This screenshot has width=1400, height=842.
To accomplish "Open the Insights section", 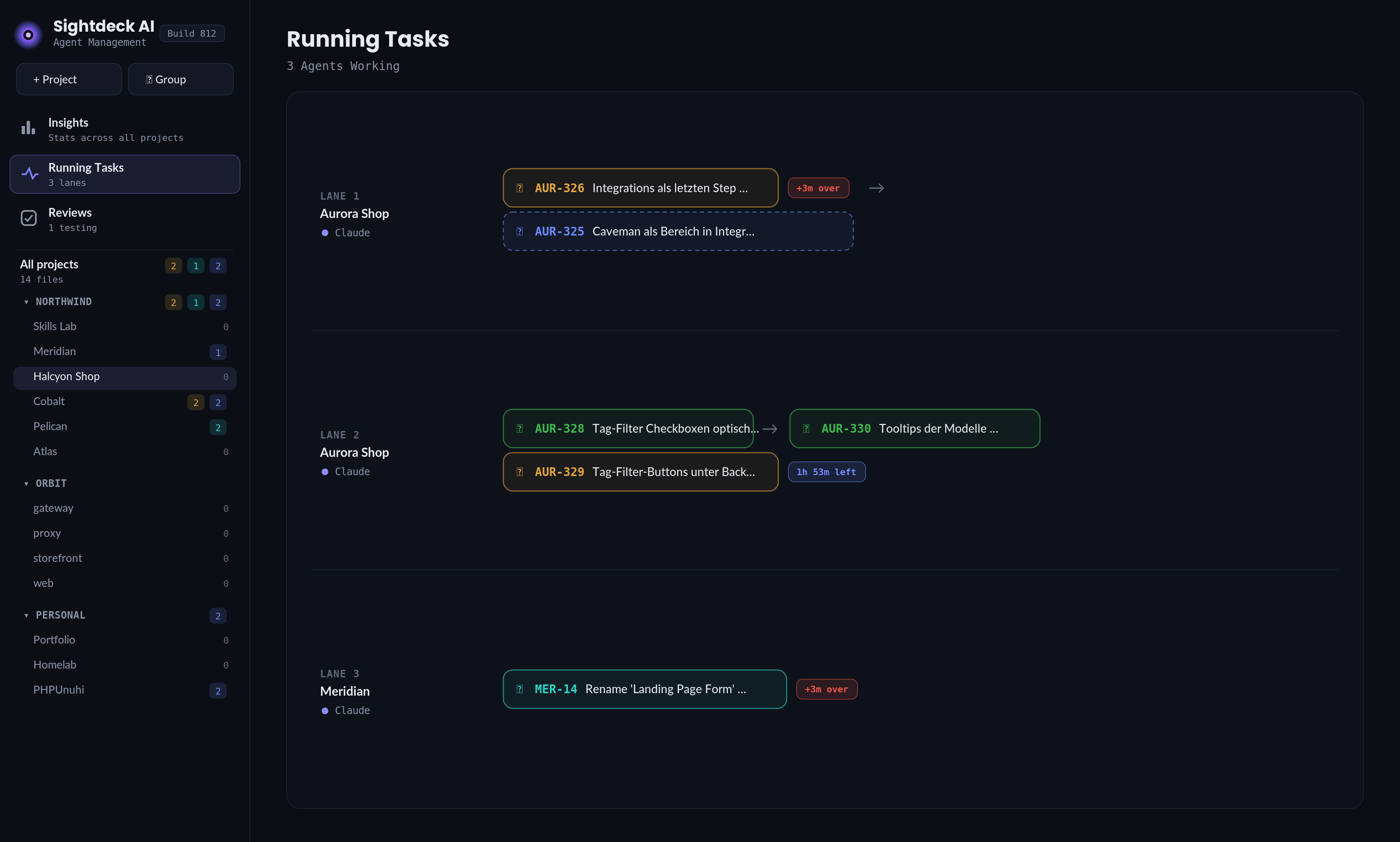I will 125,129.
